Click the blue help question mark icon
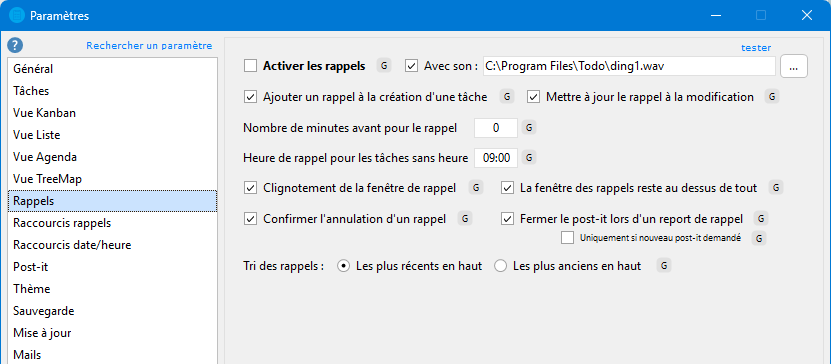This screenshot has width=831, height=364. [x=16, y=45]
